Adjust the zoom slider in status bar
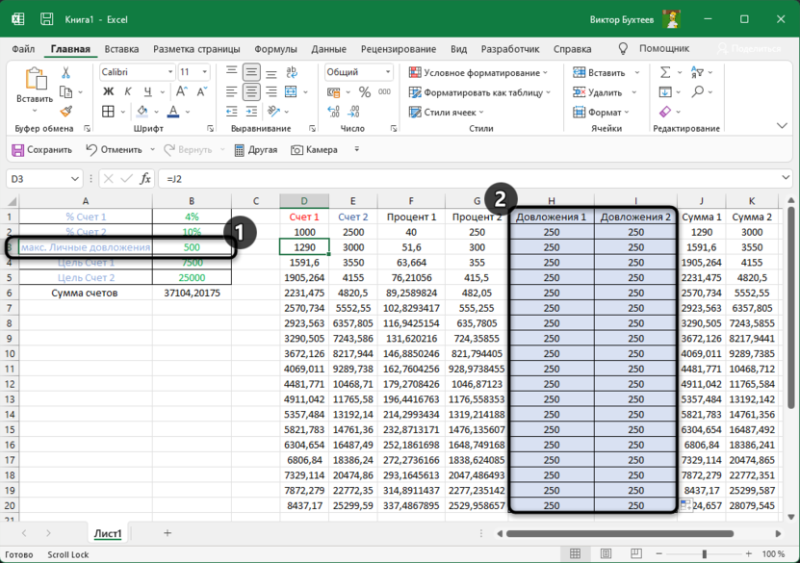Screen dimensions: 800x563 (x=704, y=554)
